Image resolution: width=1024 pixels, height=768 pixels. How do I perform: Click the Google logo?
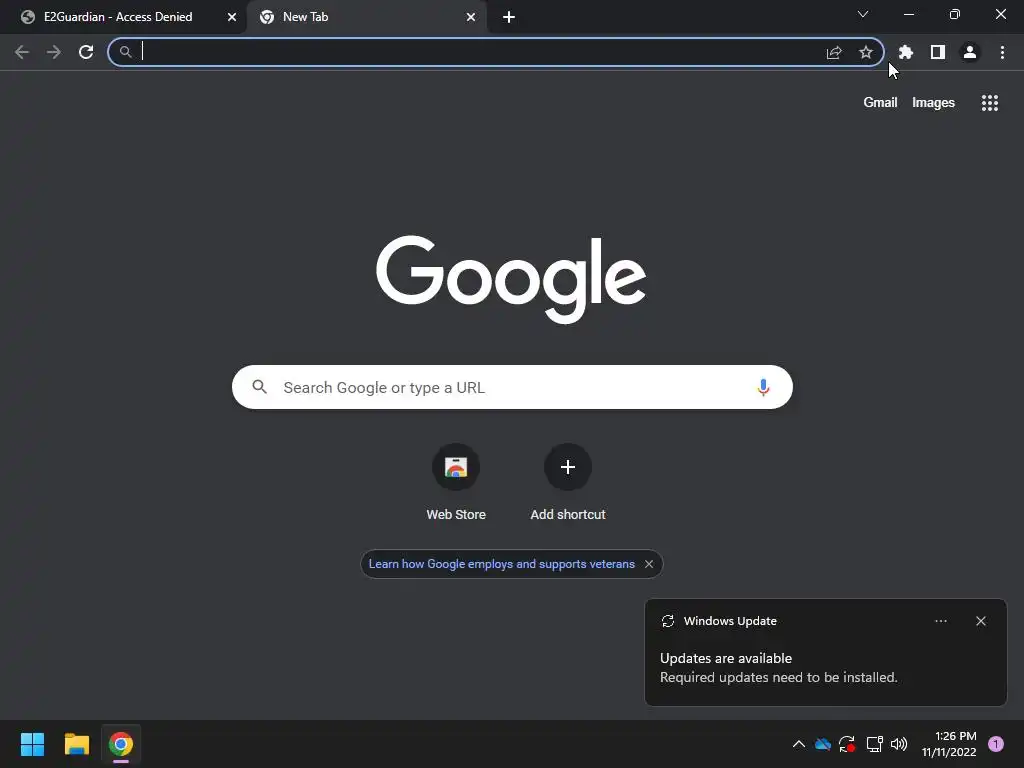[x=511, y=280]
